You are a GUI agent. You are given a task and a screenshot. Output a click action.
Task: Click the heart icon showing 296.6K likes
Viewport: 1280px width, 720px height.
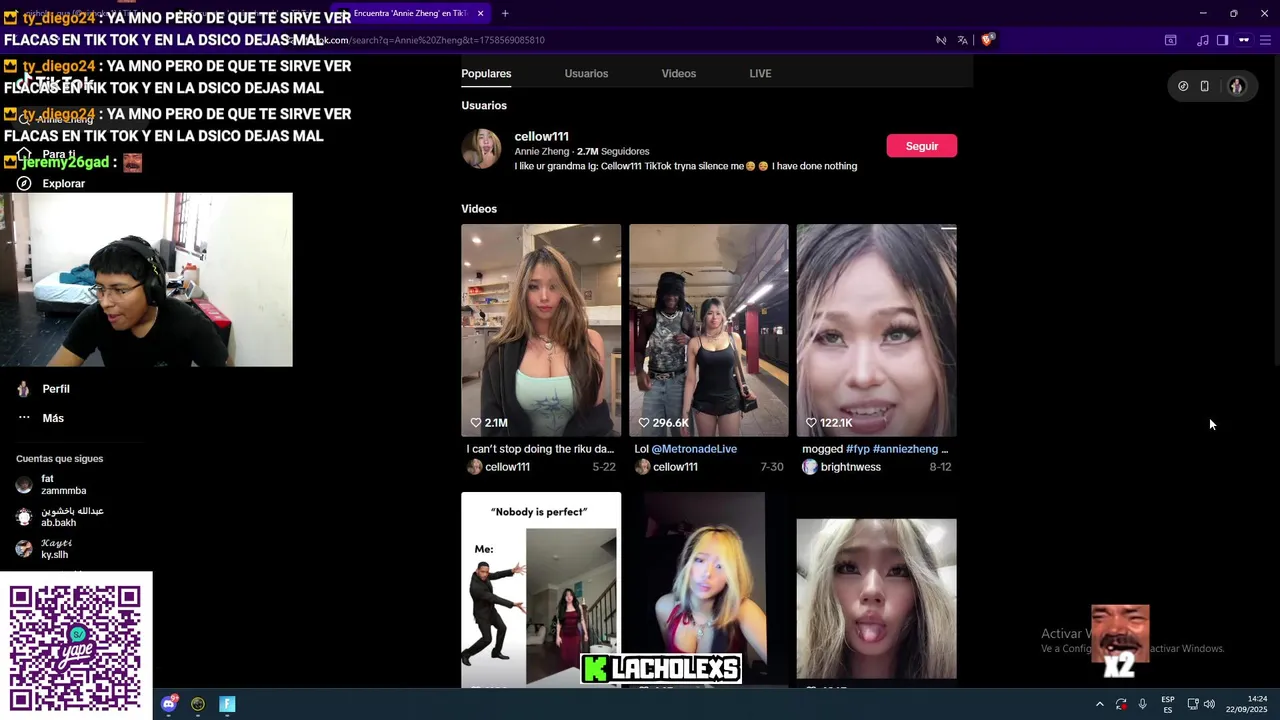coord(644,423)
